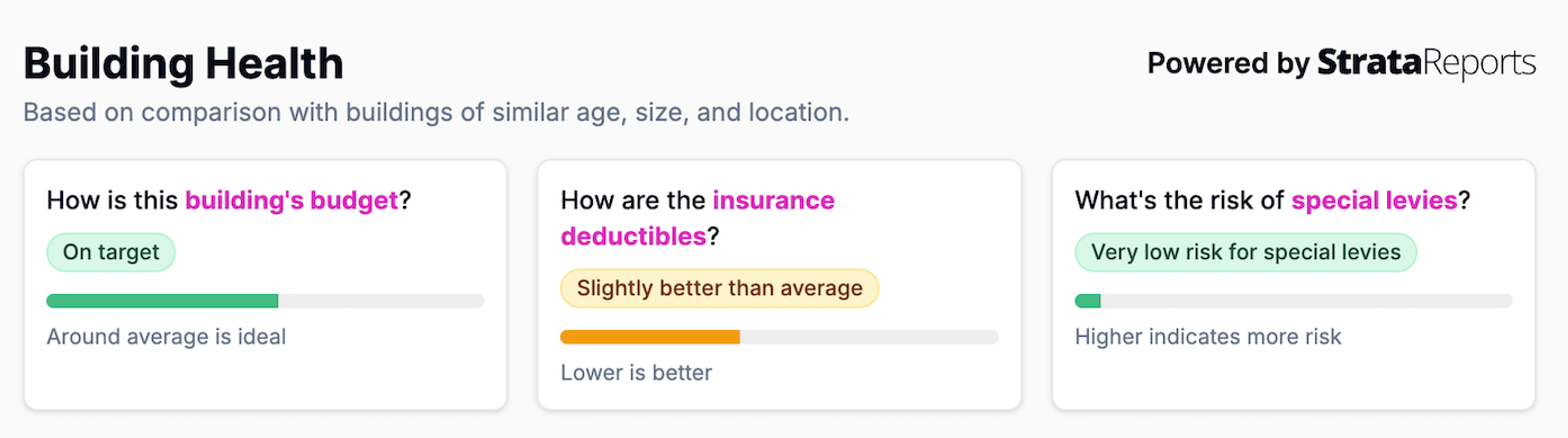The image size is (1568, 438).
Task: Click the "Slightly better than average" badge
Action: tap(719, 288)
